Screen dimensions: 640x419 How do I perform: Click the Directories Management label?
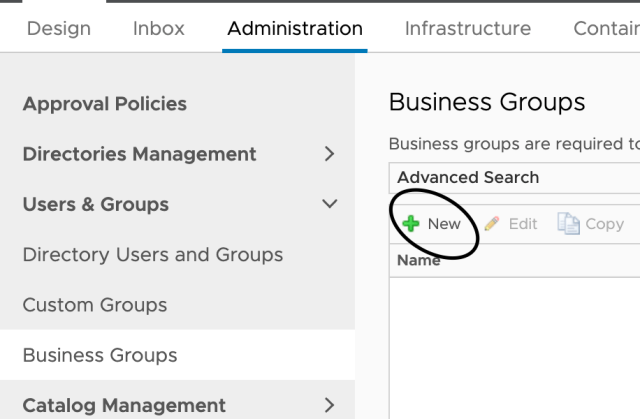(140, 154)
